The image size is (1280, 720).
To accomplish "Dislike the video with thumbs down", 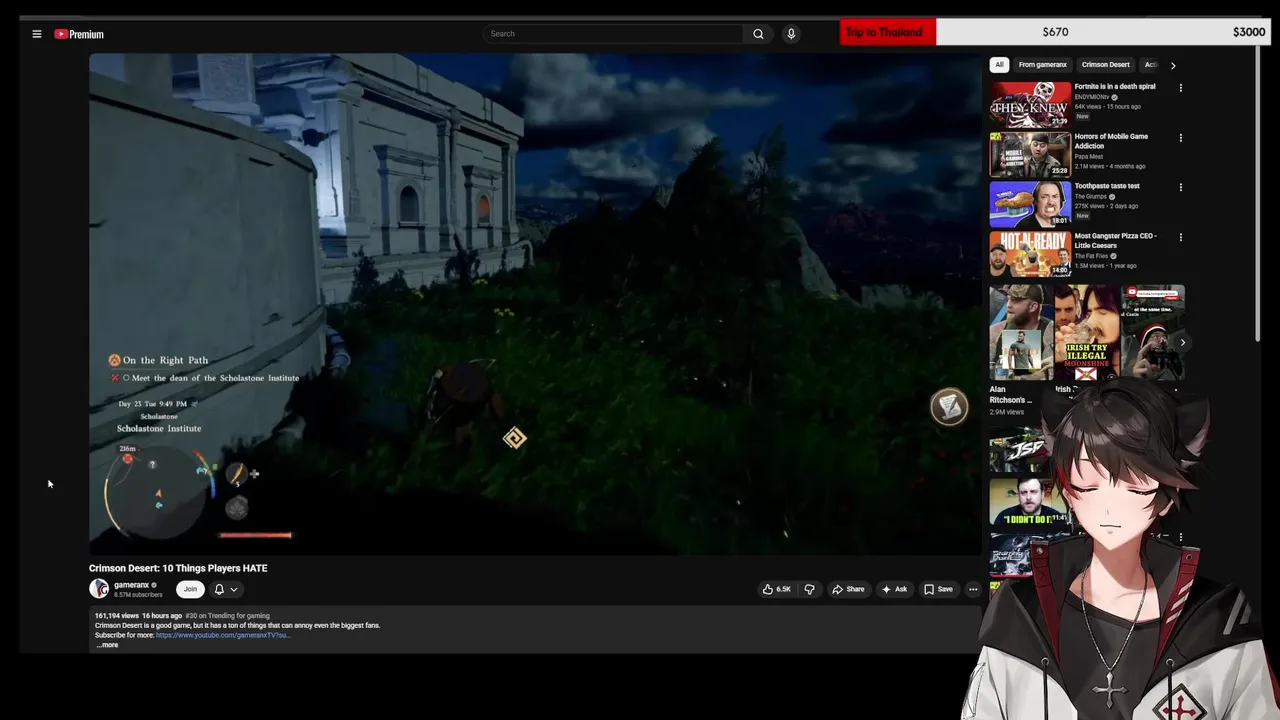I will coord(809,589).
